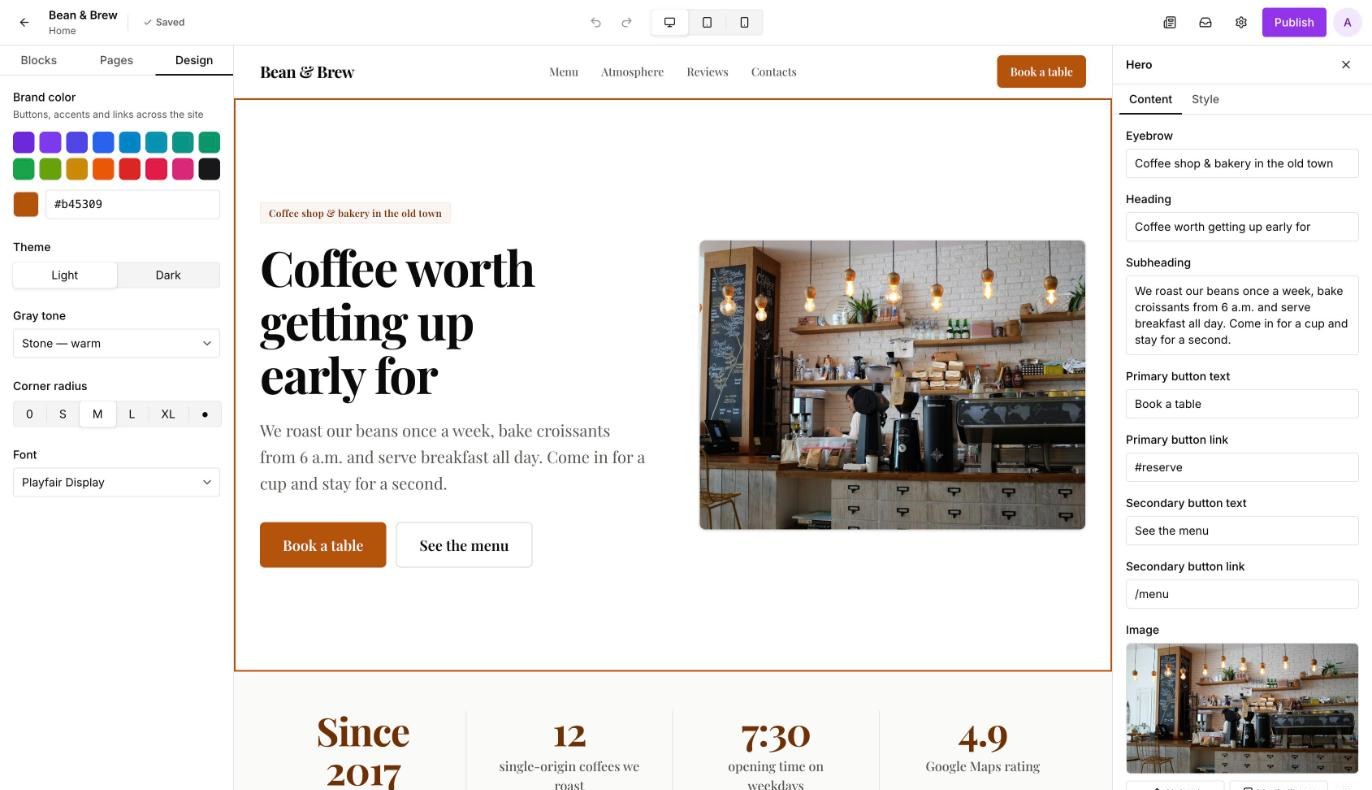The width and height of the screenshot is (1372, 790).
Task: Select Light theme
Action: coord(65,275)
